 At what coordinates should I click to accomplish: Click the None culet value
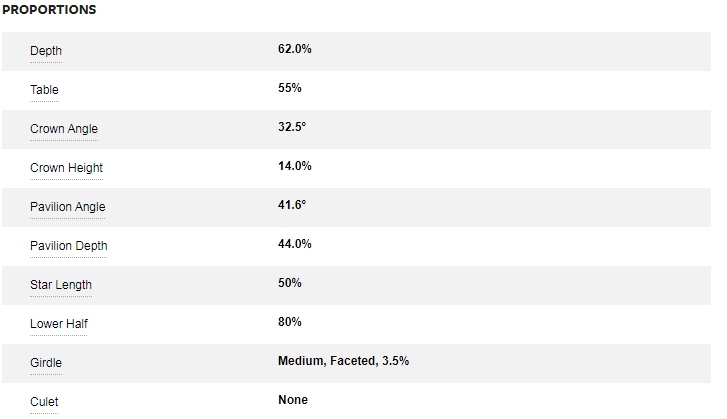(293, 400)
